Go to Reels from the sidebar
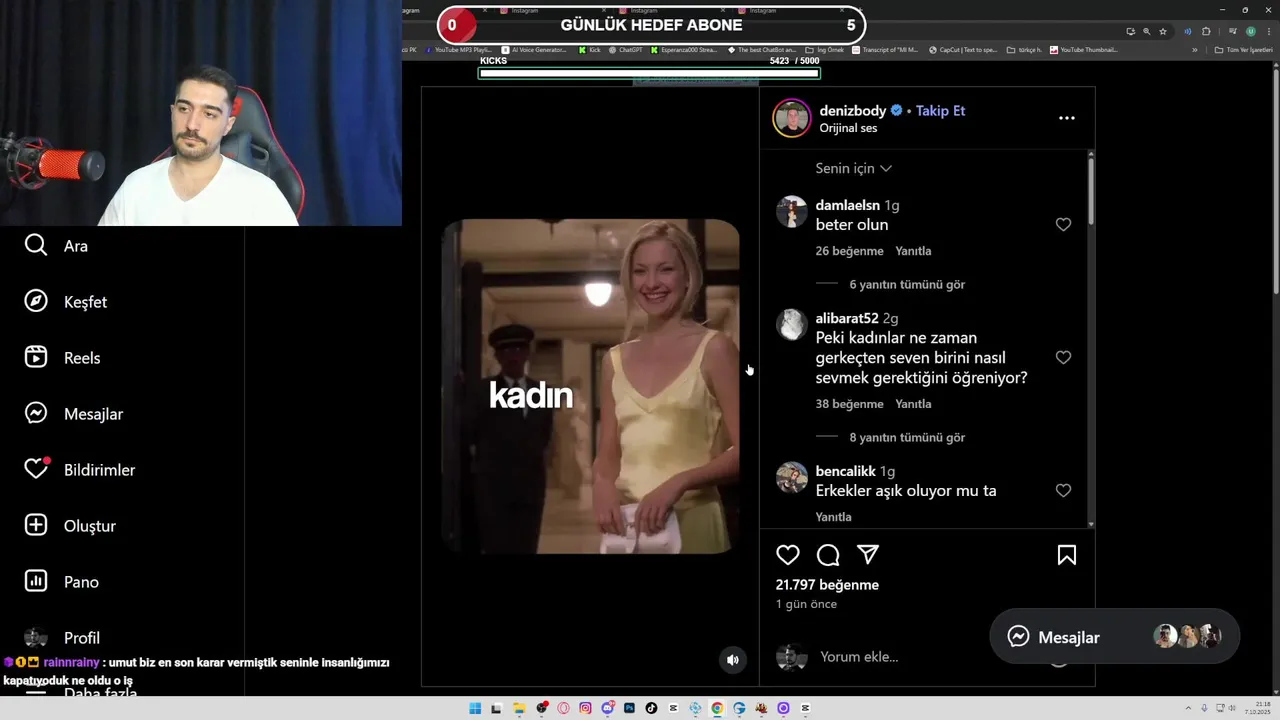The width and height of the screenshot is (1280, 720). click(62, 358)
